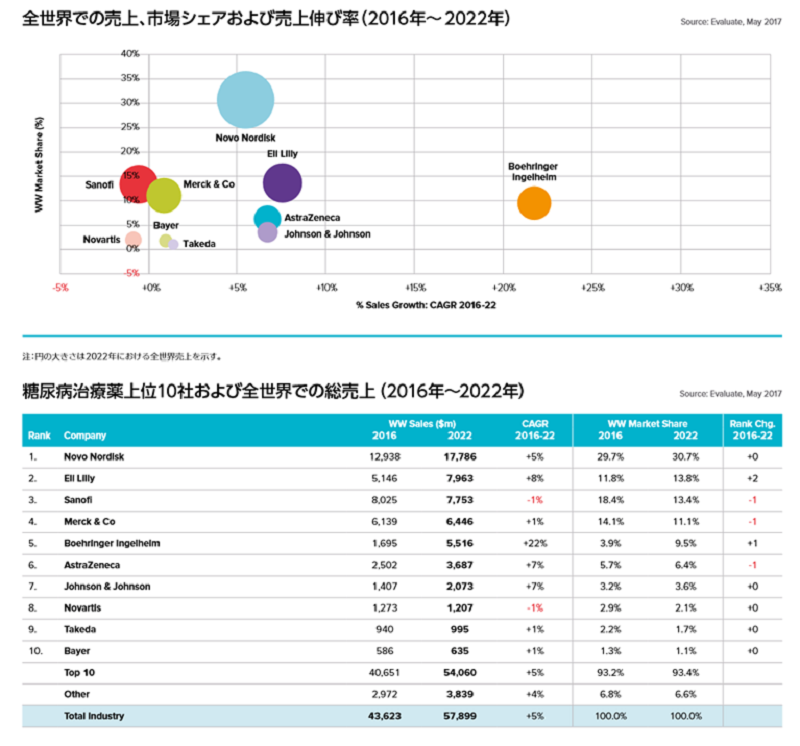Click the '40%' tick on the vertical axis

tap(130, 54)
